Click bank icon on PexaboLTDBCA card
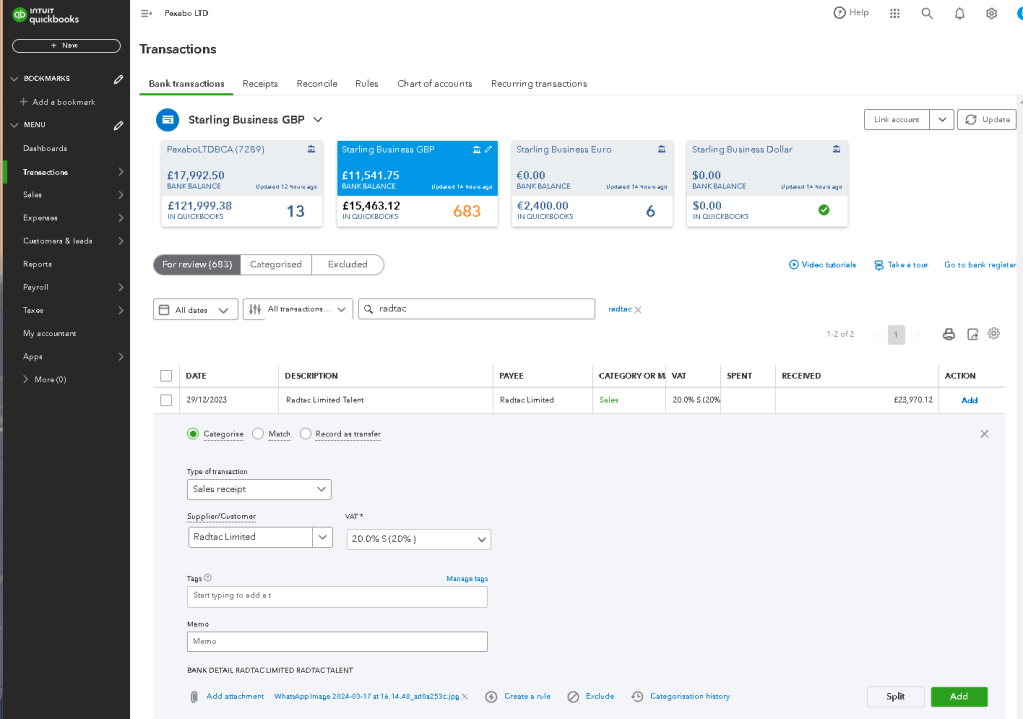Viewport: 1023px width, 719px height. [x=311, y=149]
